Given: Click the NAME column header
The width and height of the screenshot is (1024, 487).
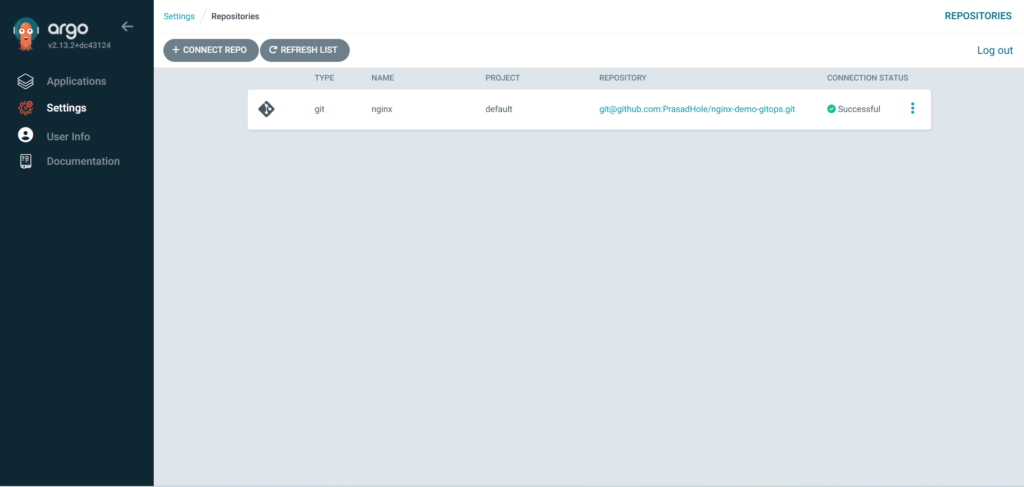Looking at the screenshot, I should [383, 78].
